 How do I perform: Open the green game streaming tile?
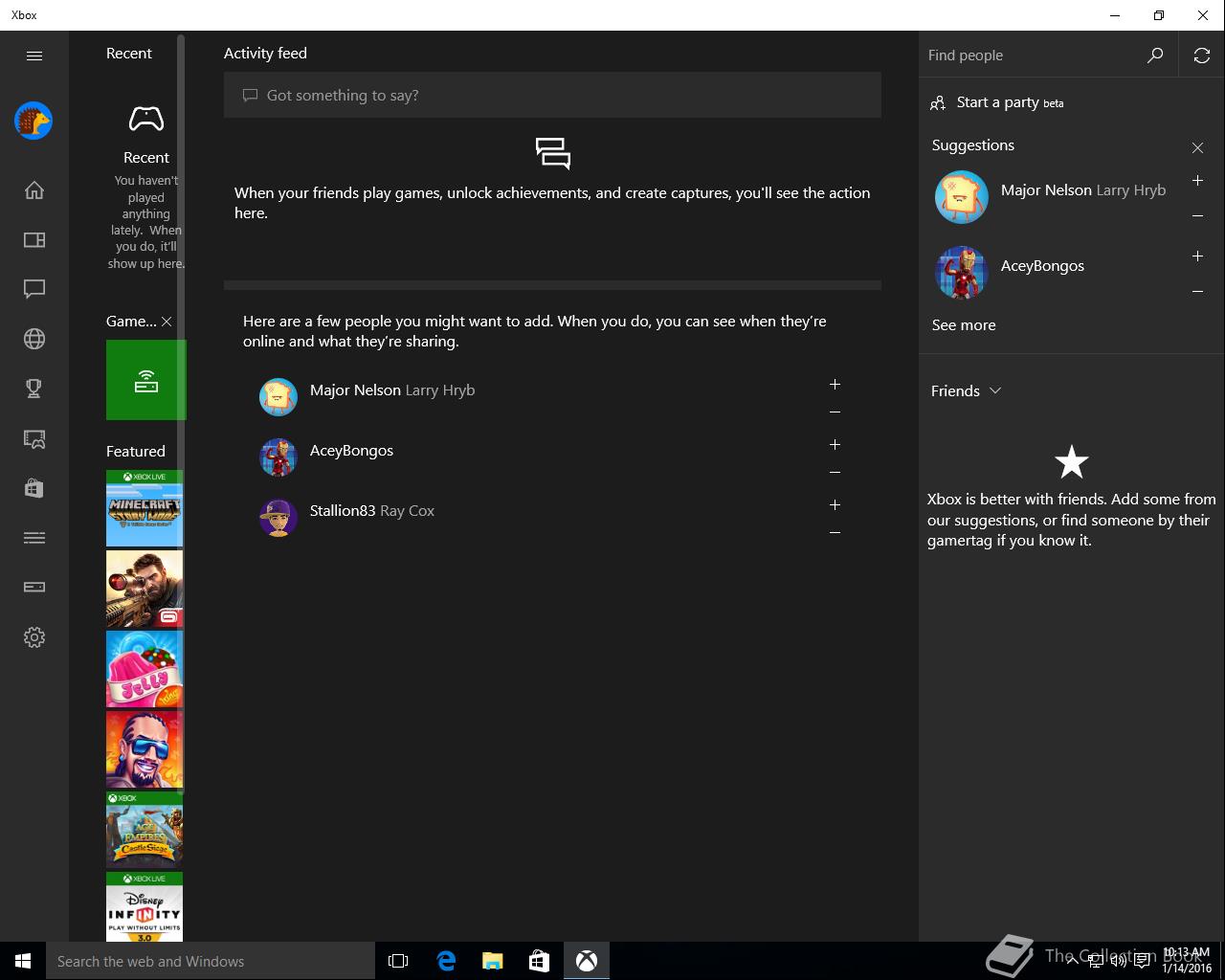(145, 380)
